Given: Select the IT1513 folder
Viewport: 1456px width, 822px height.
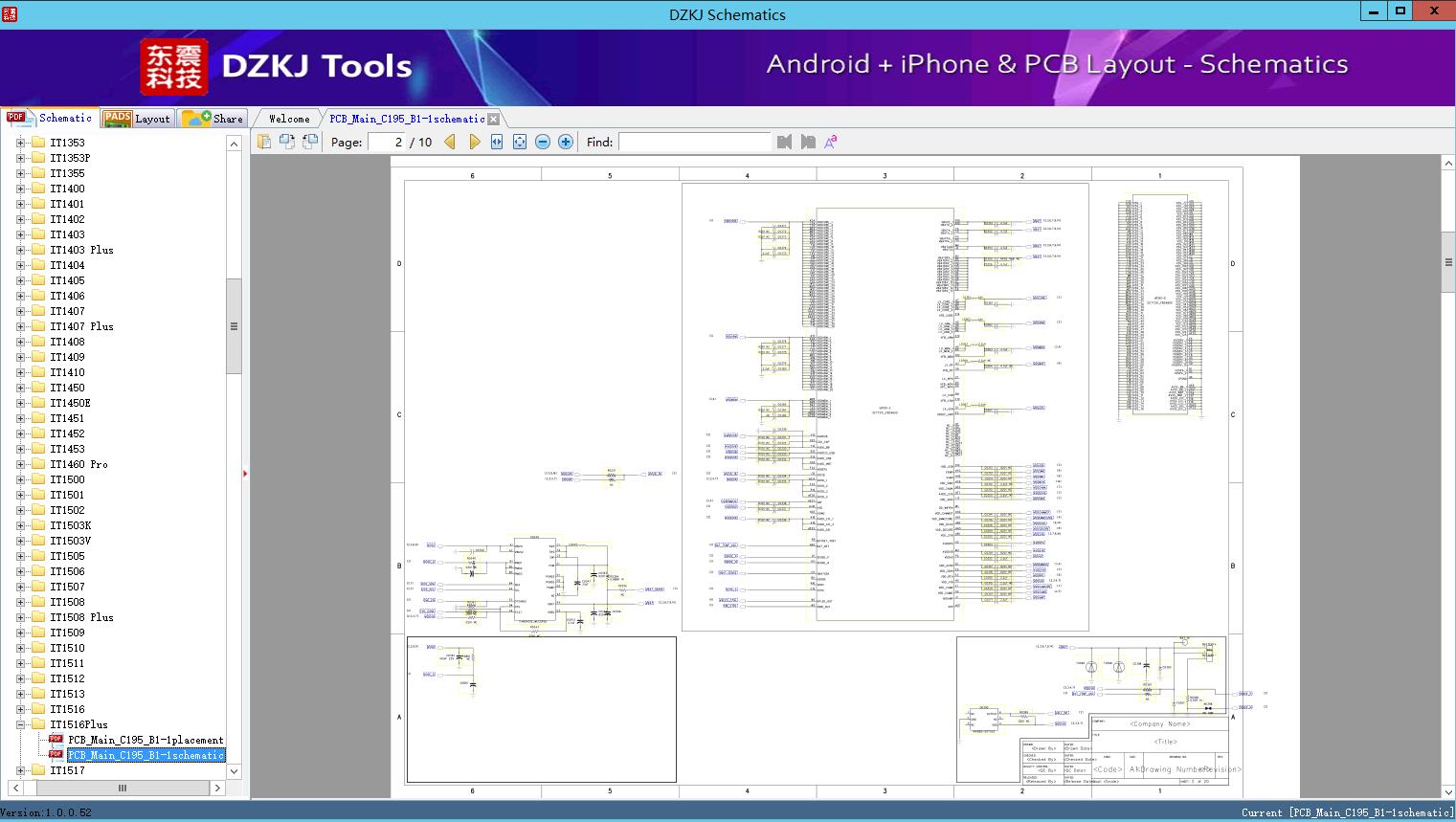Looking at the screenshot, I should pyautogui.click(x=67, y=694).
